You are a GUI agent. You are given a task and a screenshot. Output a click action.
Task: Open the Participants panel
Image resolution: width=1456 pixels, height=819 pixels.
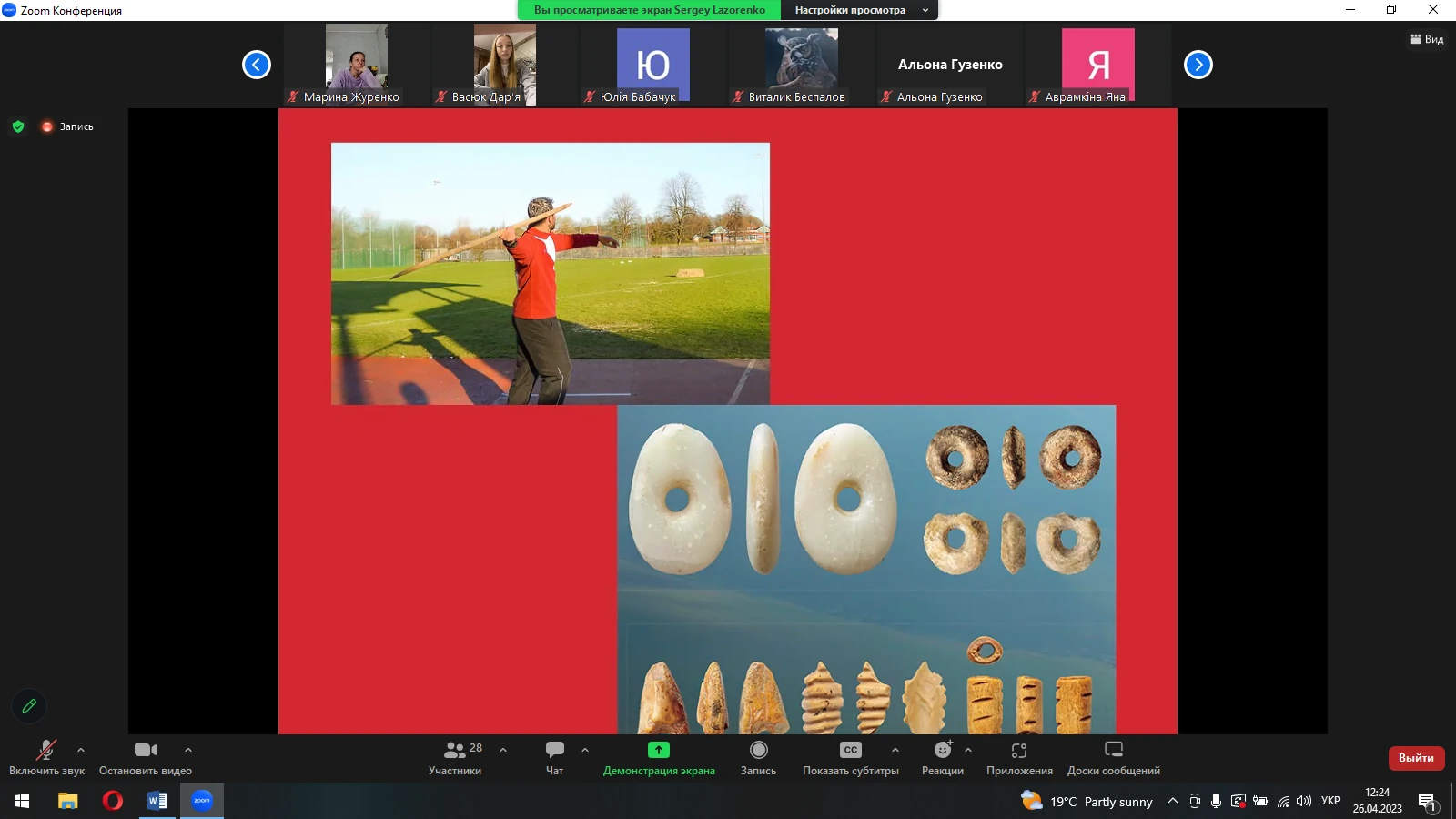click(x=455, y=758)
